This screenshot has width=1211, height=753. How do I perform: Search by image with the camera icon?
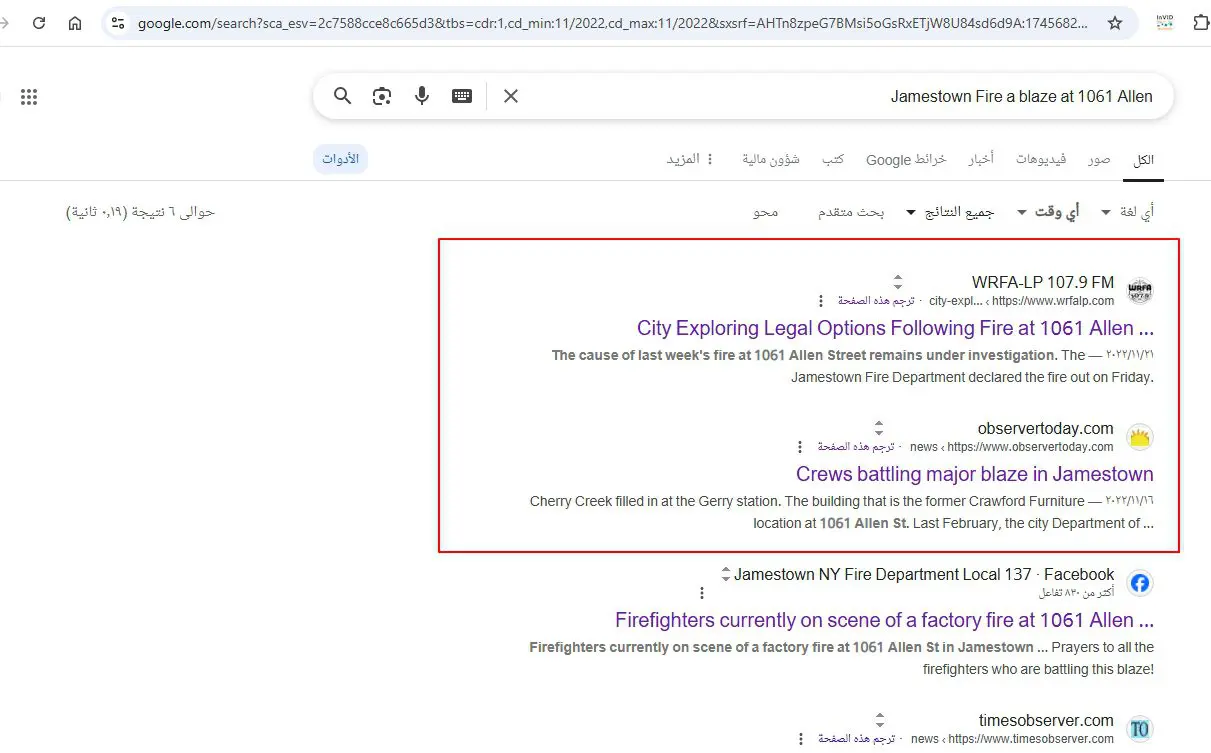click(382, 96)
